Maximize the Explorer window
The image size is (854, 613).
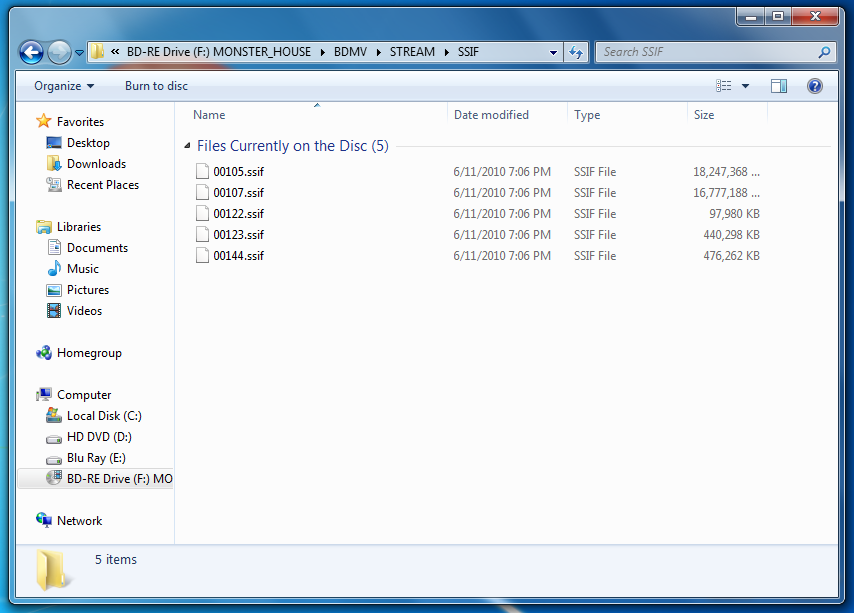click(x=778, y=17)
